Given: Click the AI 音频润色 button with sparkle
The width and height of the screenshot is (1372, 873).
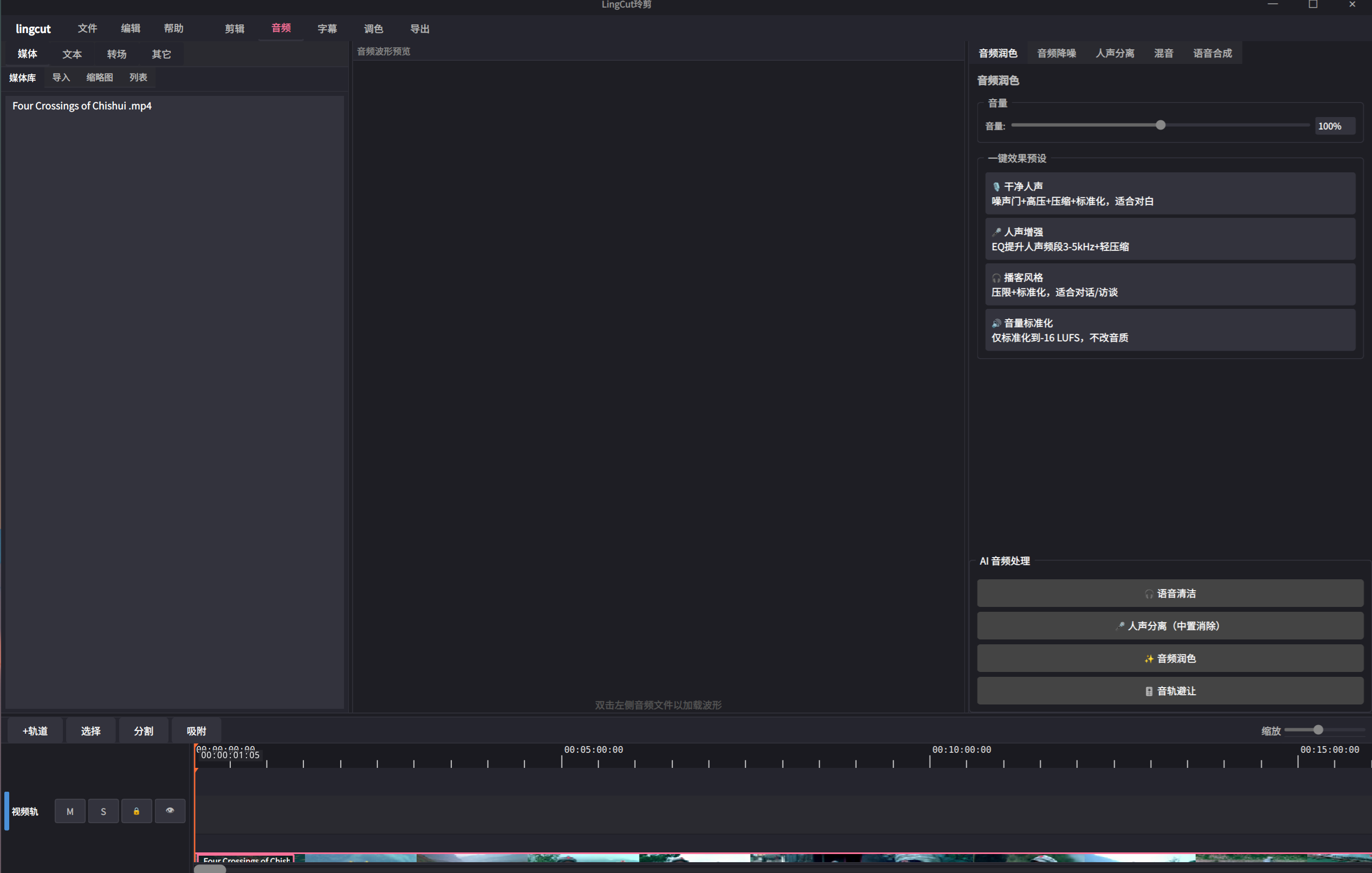Looking at the screenshot, I should (1170, 658).
